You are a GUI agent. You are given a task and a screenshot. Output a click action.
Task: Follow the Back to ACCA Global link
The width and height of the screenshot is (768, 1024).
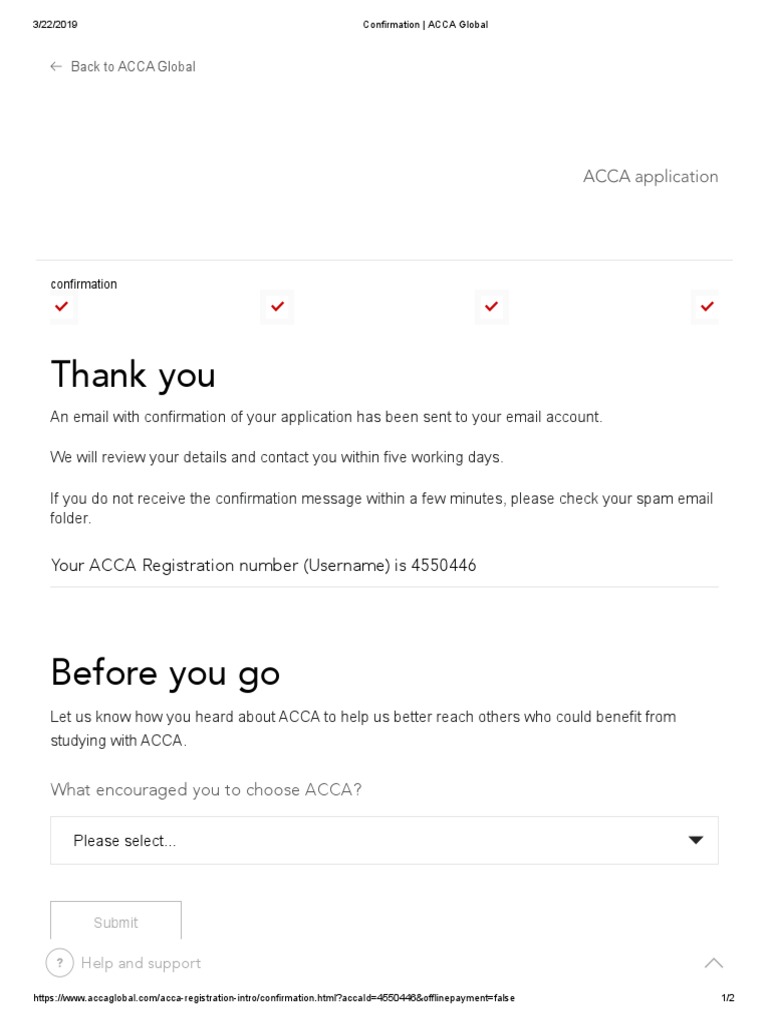coord(133,67)
